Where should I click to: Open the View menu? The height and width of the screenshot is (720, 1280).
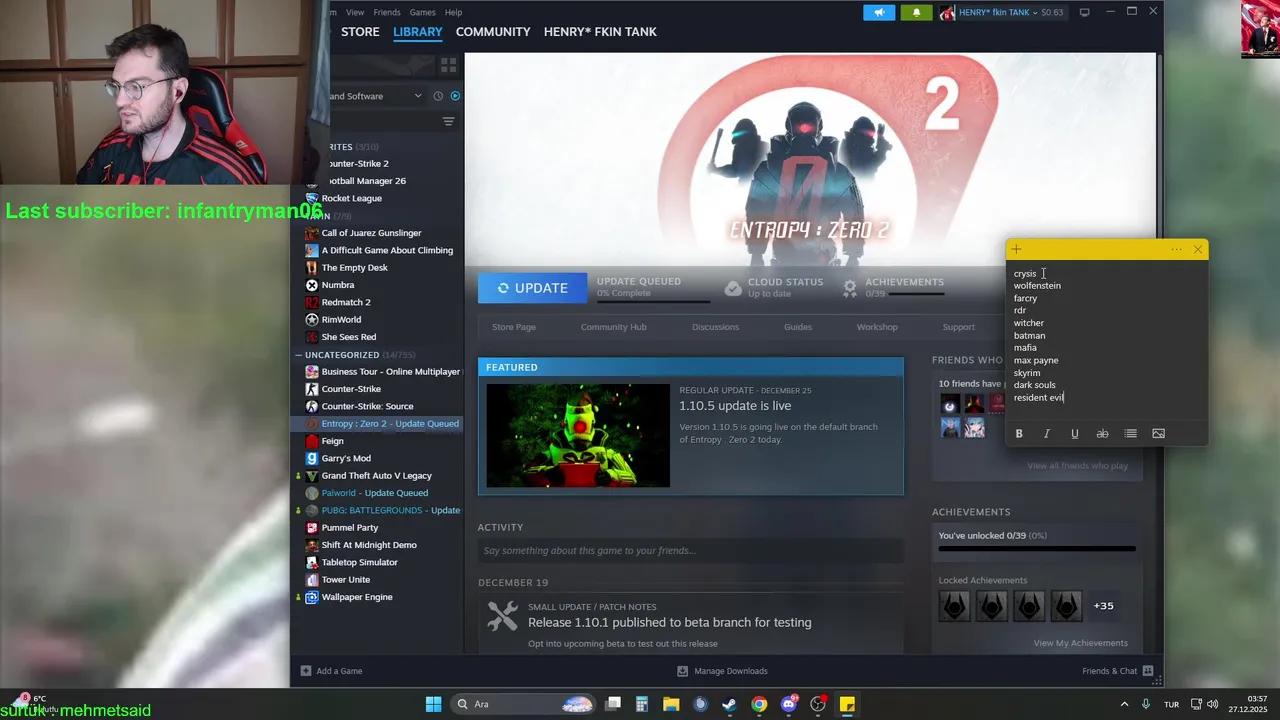point(355,12)
